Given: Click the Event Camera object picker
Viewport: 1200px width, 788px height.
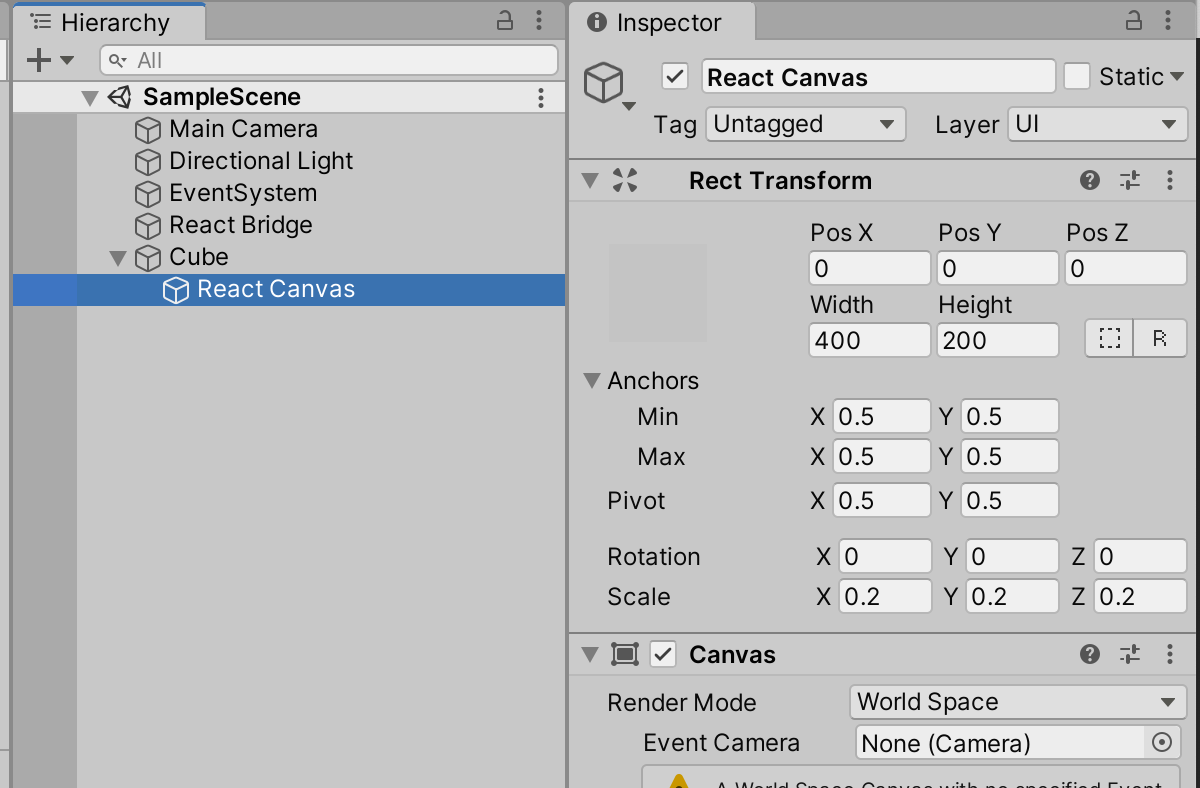Looking at the screenshot, I should 1161,743.
